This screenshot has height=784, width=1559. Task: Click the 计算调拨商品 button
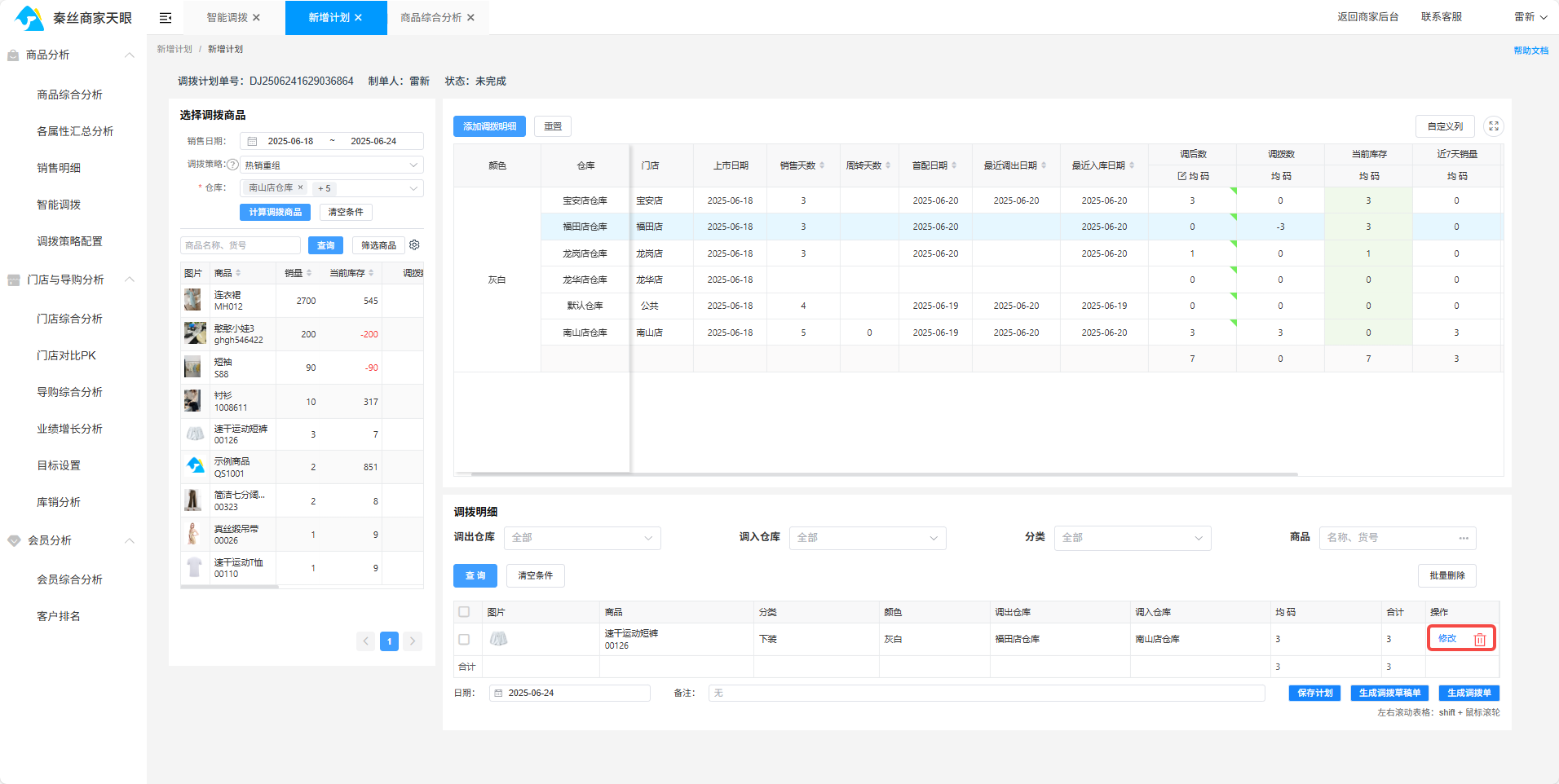pyautogui.click(x=276, y=212)
